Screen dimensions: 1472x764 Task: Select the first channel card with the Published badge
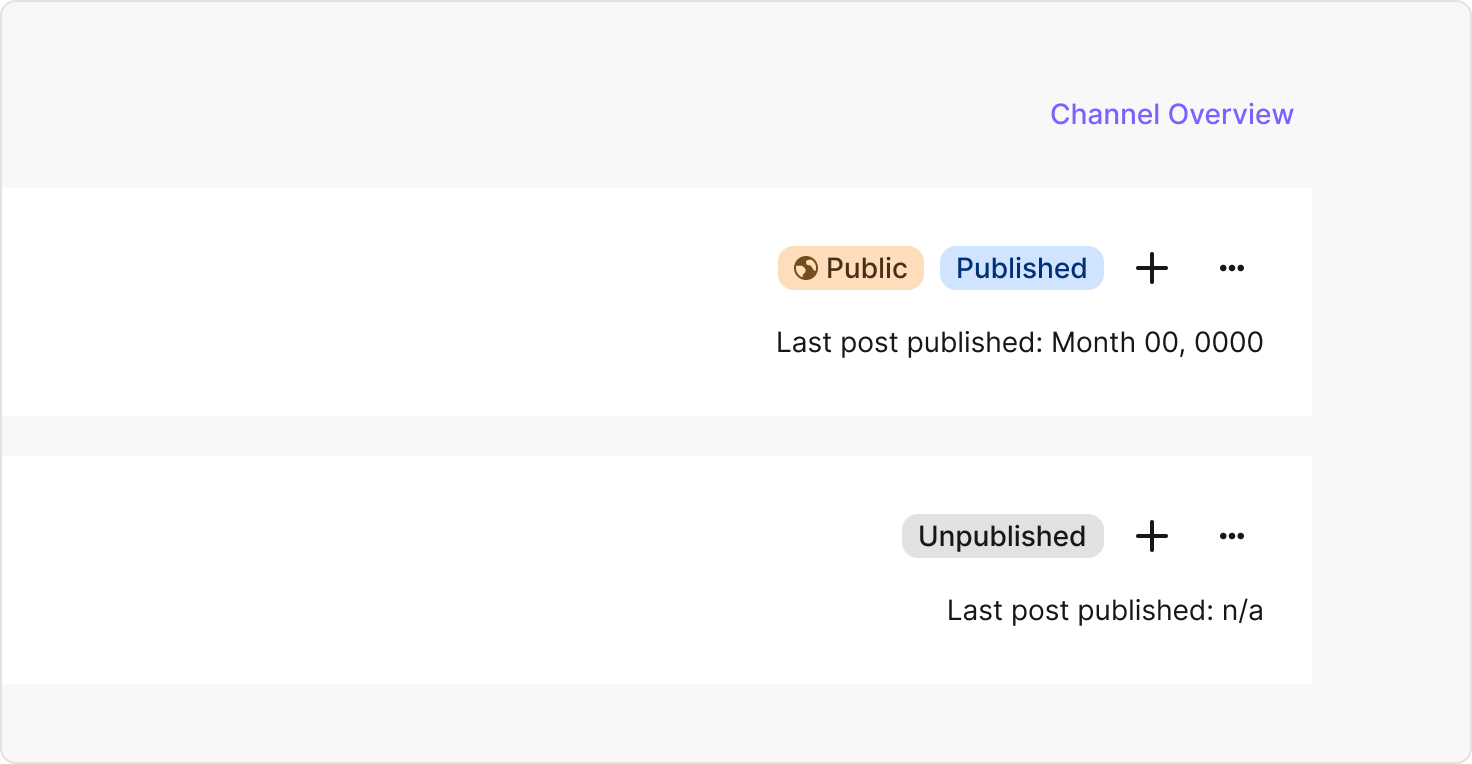click(656, 302)
